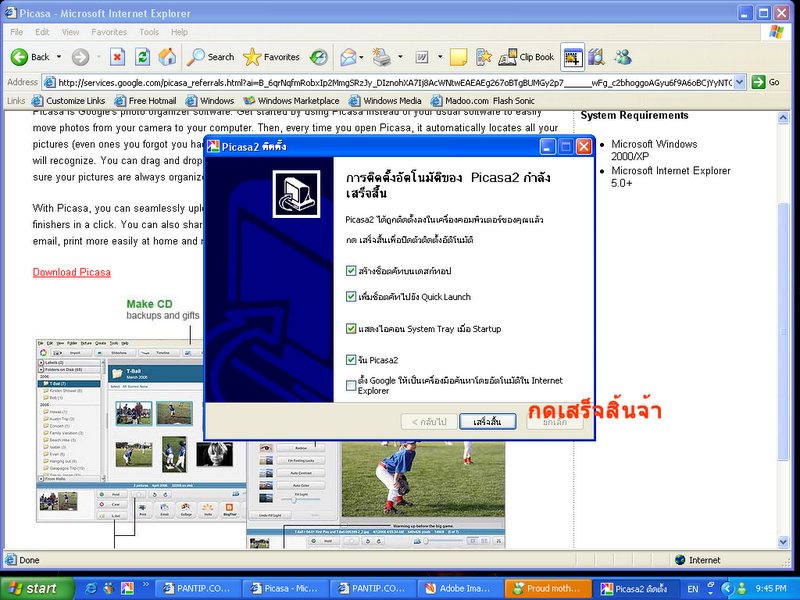Open the Edit menu

coord(42,32)
